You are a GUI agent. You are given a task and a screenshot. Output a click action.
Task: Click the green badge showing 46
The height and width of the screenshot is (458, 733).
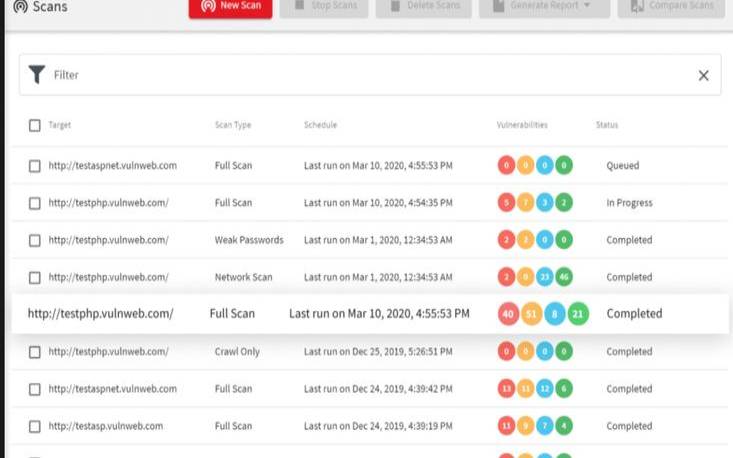(x=564, y=277)
